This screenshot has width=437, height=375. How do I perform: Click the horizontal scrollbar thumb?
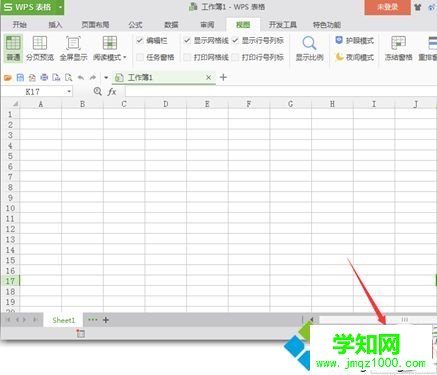[404, 320]
